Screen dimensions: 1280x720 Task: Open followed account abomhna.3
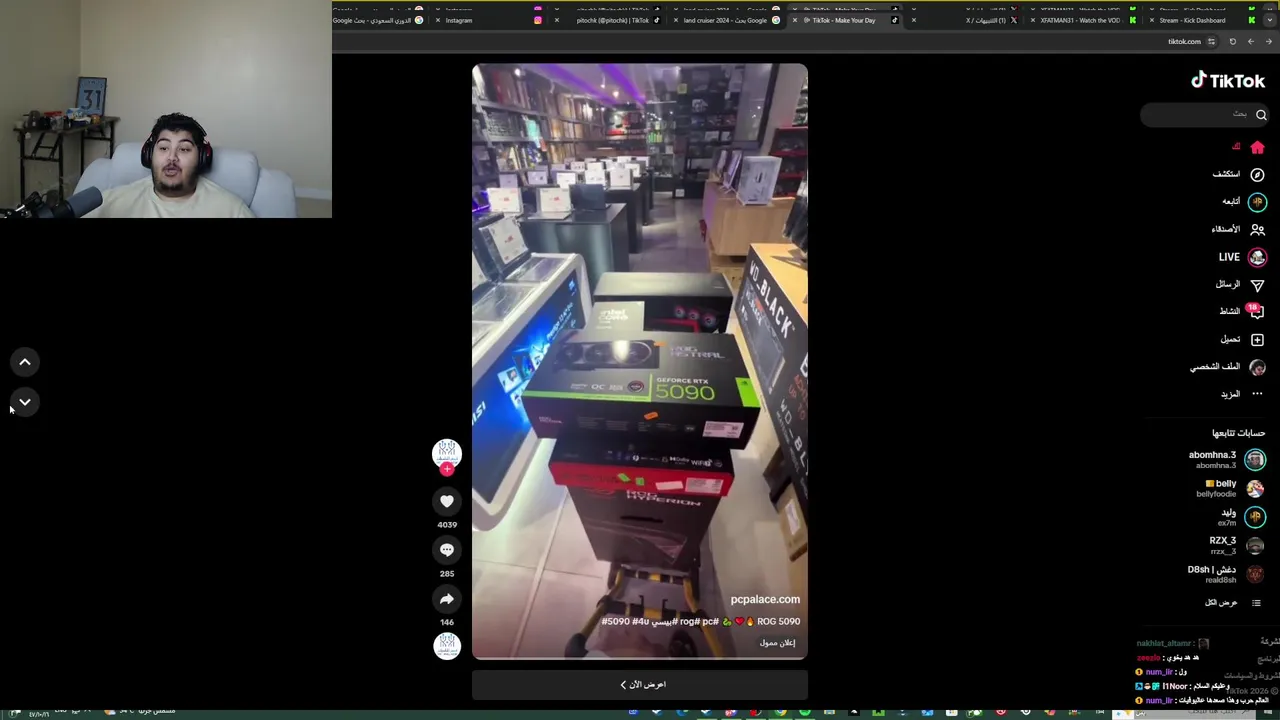point(1226,460)
